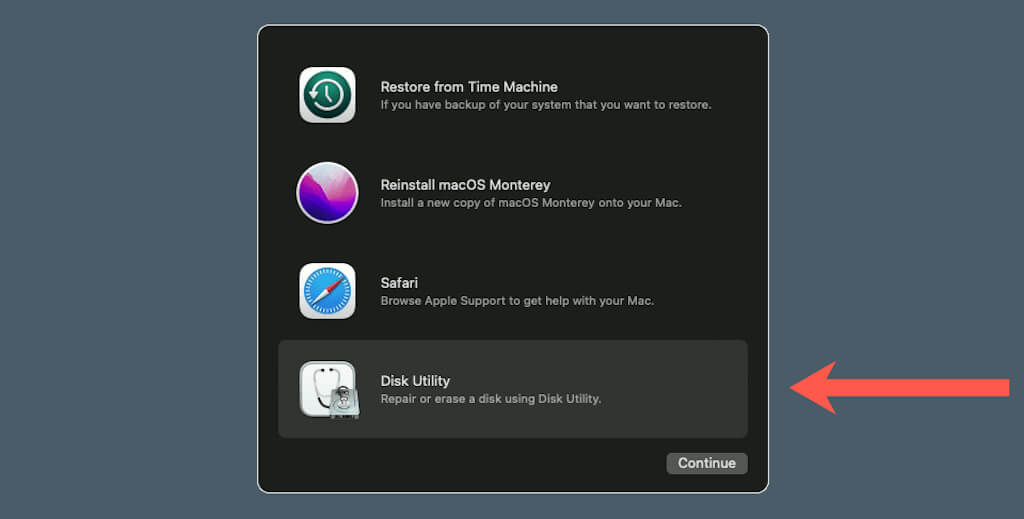Select the Time Machine clock icon

click(327, 95)
